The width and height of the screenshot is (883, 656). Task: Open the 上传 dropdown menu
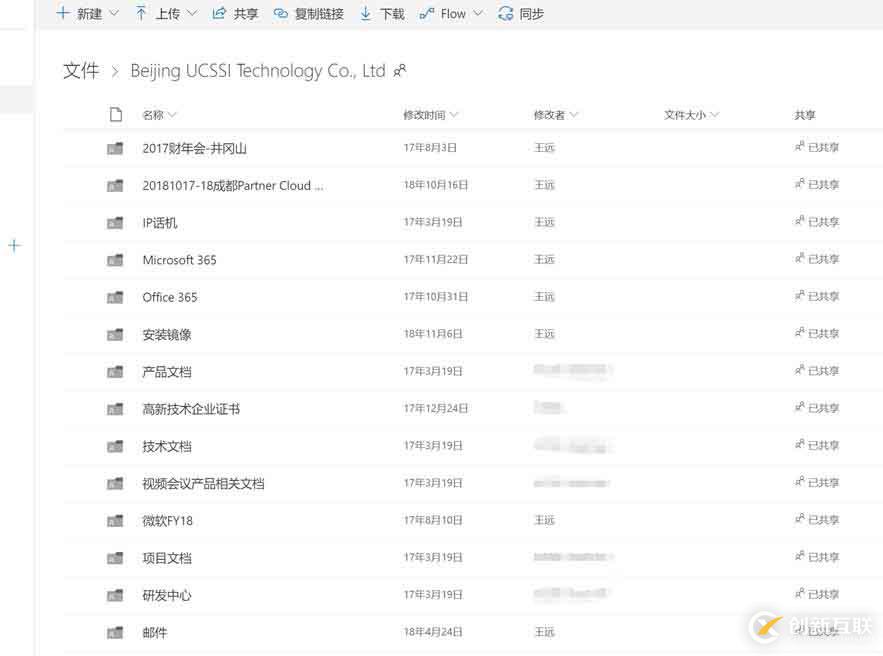pos(192,13)
